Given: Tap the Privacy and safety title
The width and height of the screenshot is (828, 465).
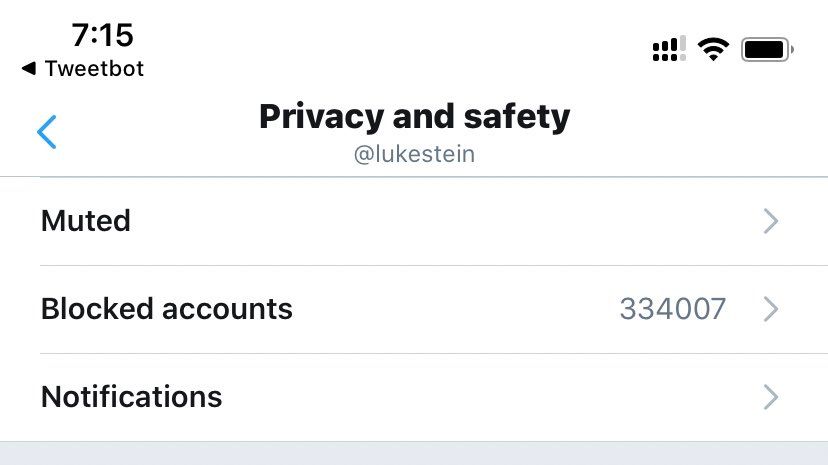Looking at the screenshot, I should pos(414,117).
